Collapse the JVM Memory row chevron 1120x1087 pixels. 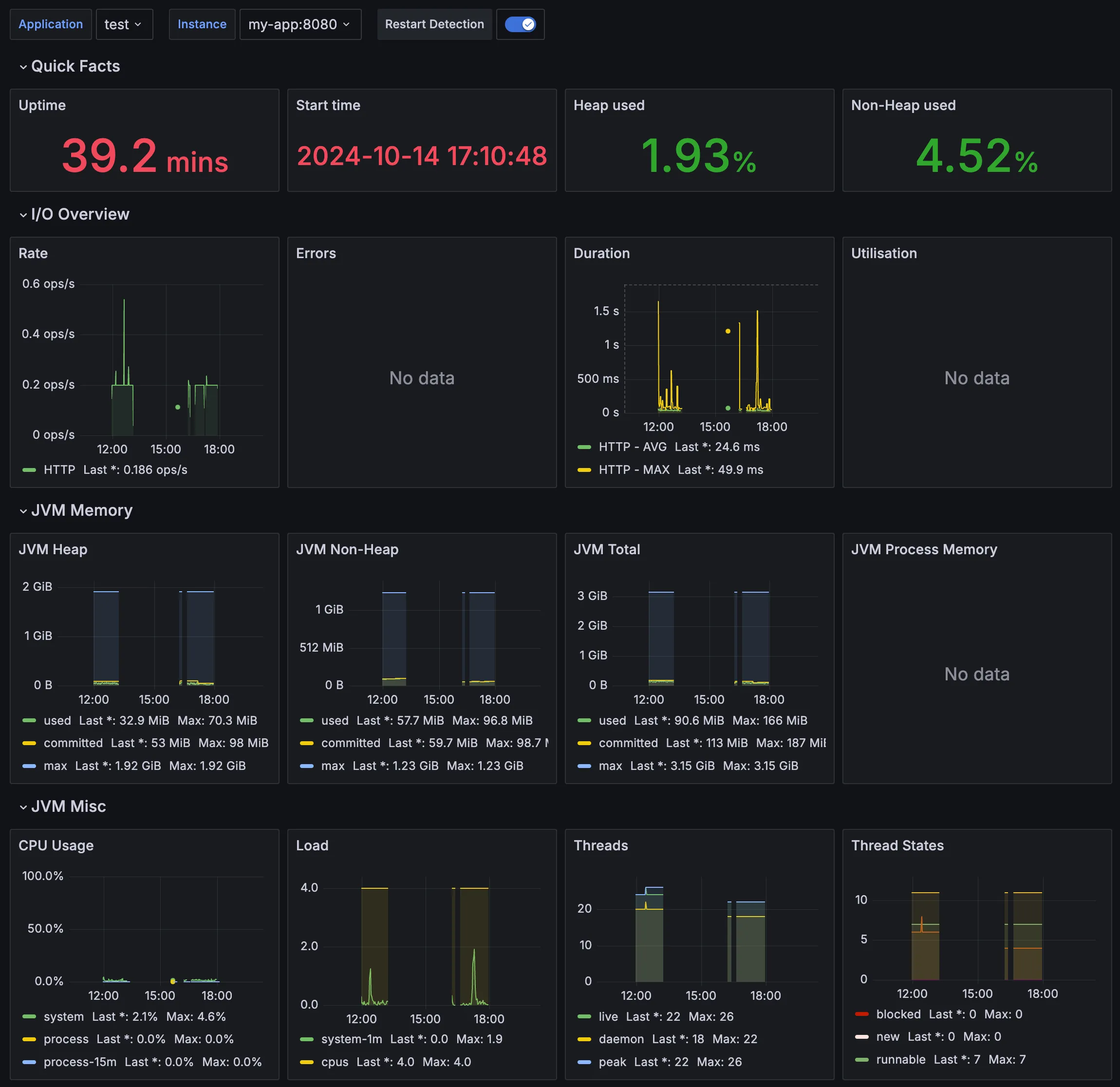coord(23,511)
